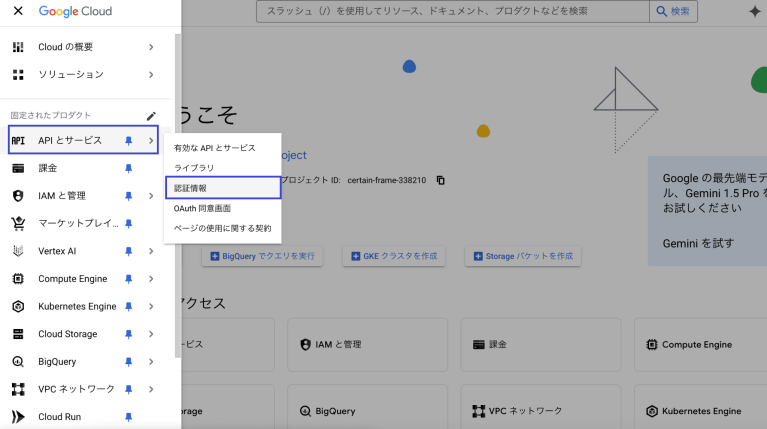
Task: Click the Gemini を試す link
Action: coord(698,243)
